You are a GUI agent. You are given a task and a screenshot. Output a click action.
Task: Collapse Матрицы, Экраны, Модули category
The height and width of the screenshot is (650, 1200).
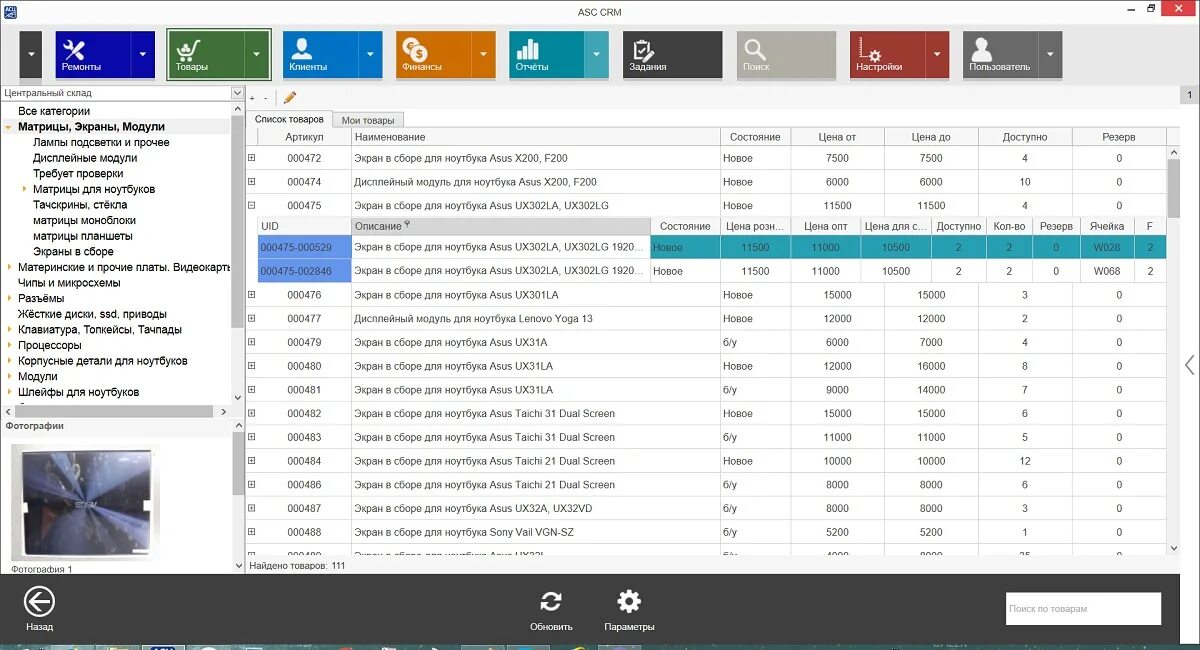pos(8,127)
